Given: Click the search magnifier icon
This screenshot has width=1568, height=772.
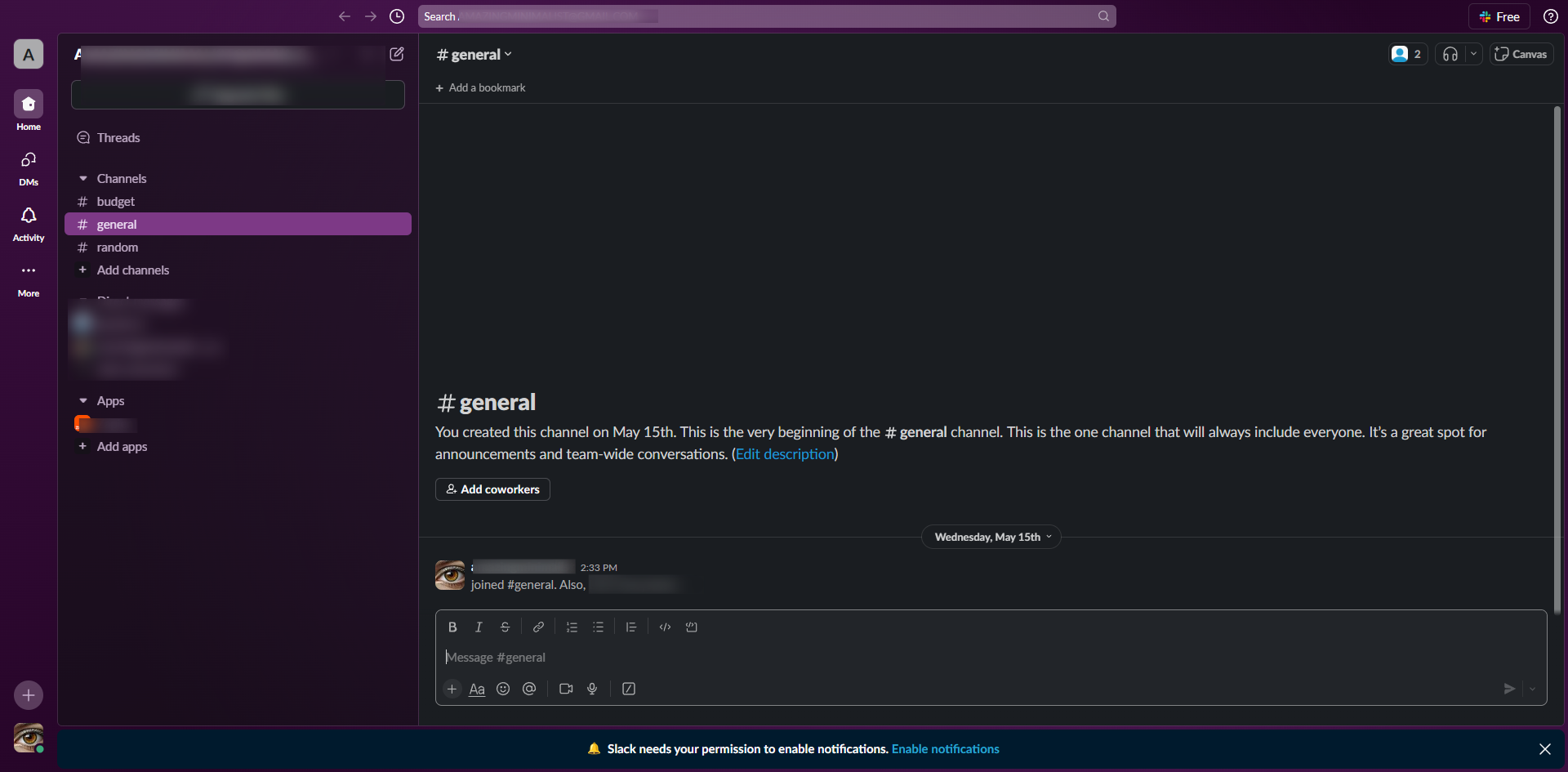Looking at the screenshot, I should (x=1103, y=16).
